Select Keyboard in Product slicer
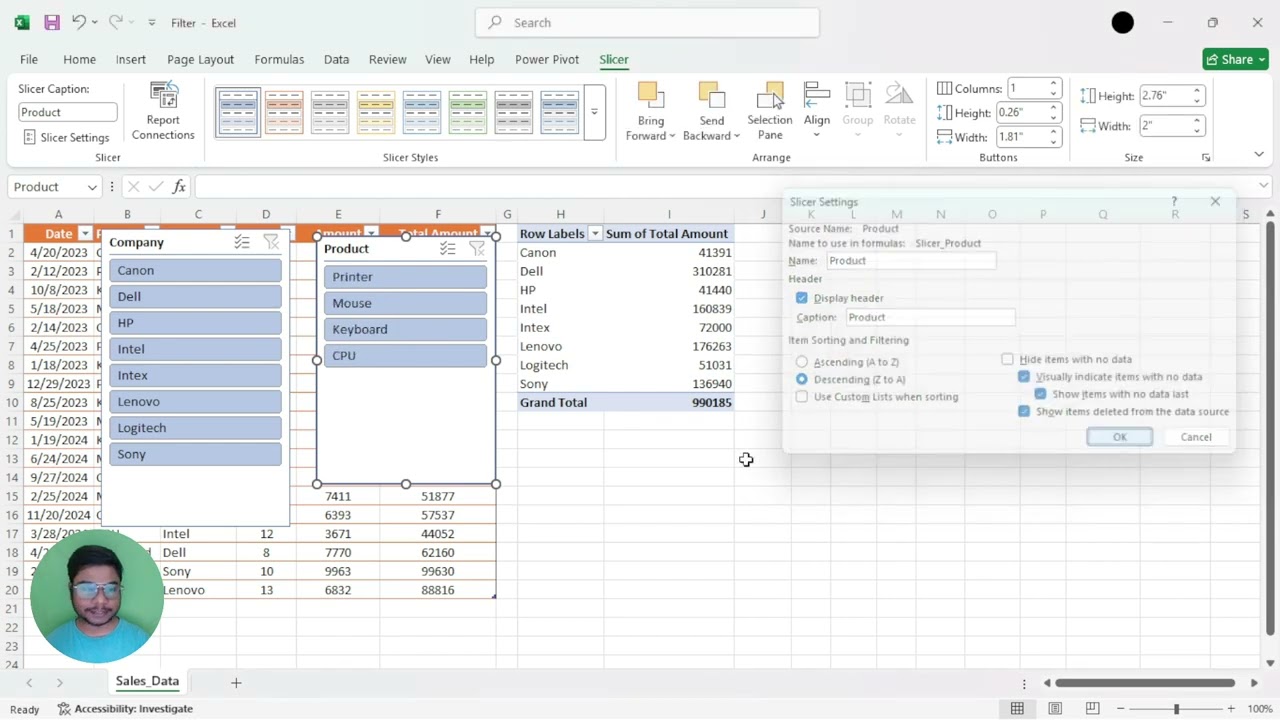This screenshot has width=1280, height=720. [x=405, y=329]
